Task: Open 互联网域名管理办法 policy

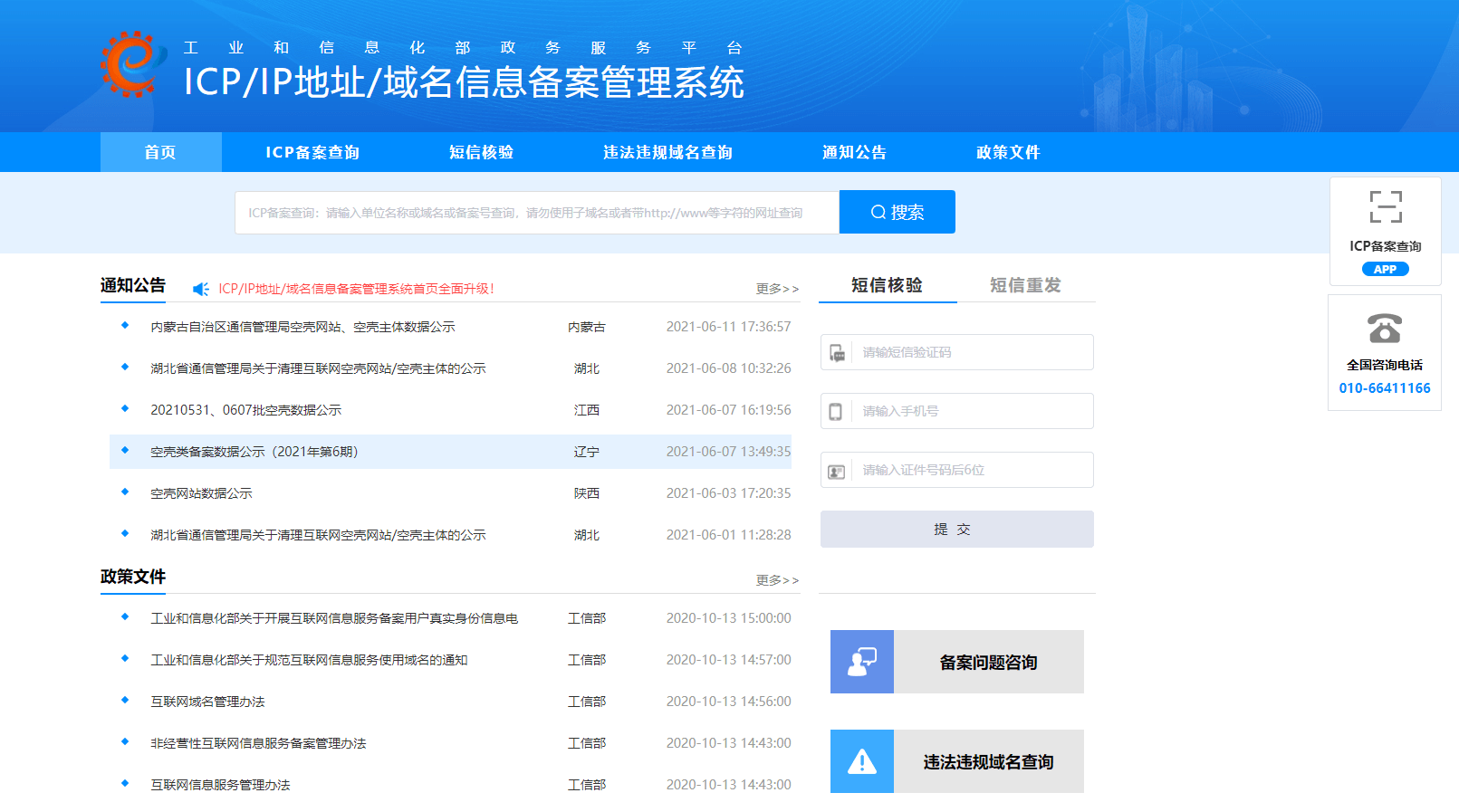Action: click(x=207, y=702)
